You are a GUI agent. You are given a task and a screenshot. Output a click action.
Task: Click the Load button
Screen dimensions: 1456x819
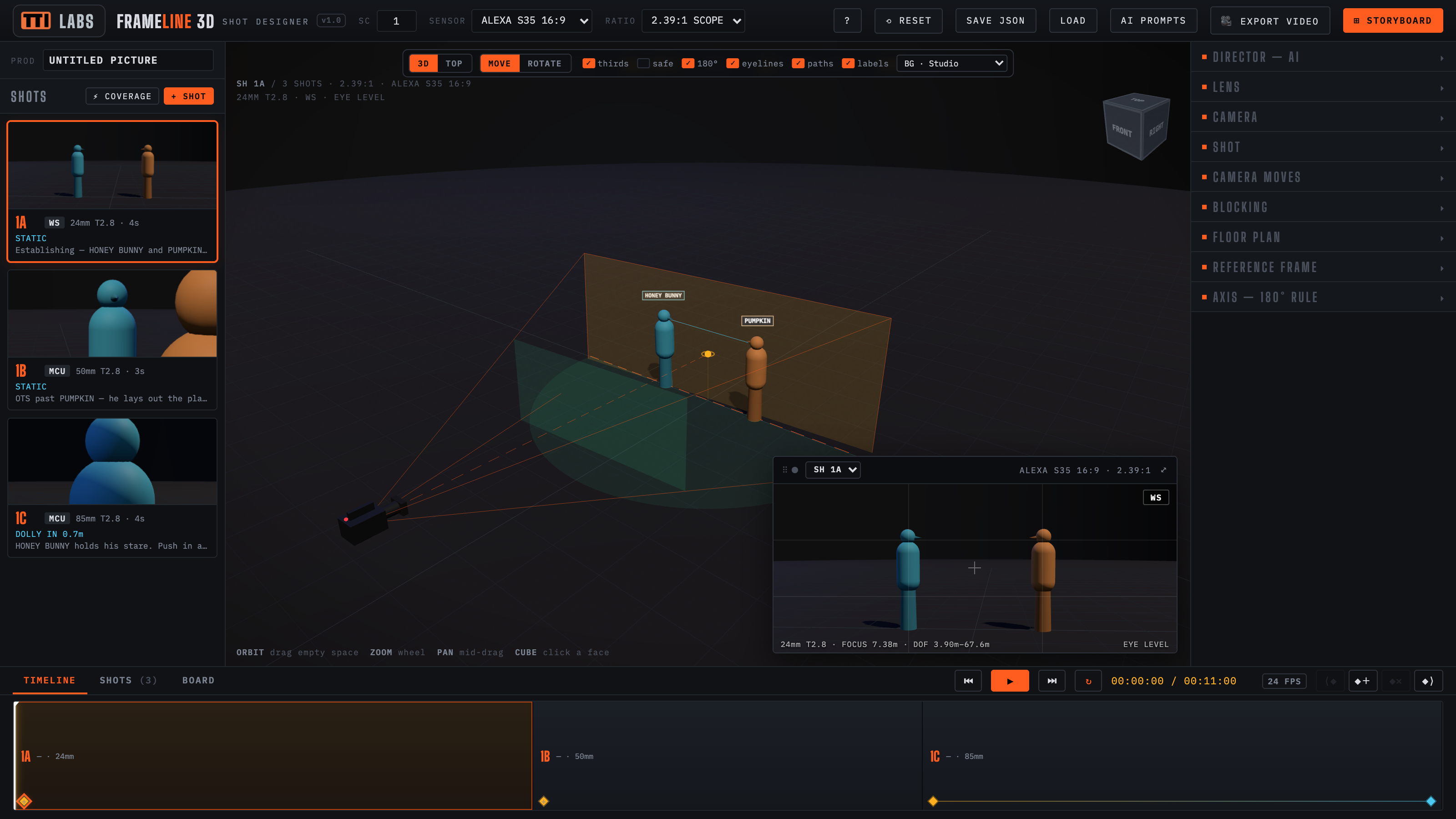(1073, 21)
